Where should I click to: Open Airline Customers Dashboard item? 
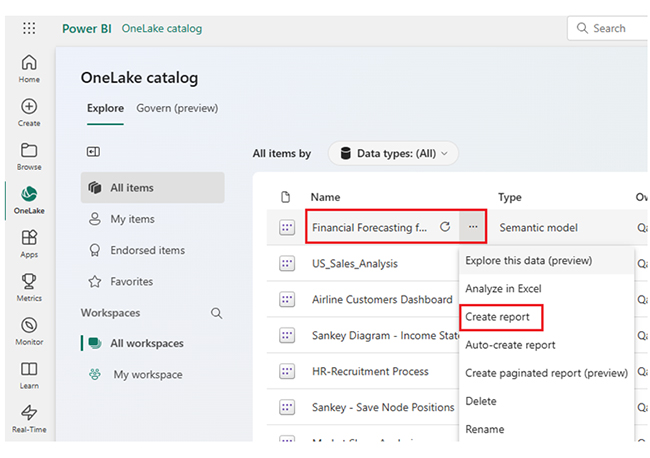382,299
